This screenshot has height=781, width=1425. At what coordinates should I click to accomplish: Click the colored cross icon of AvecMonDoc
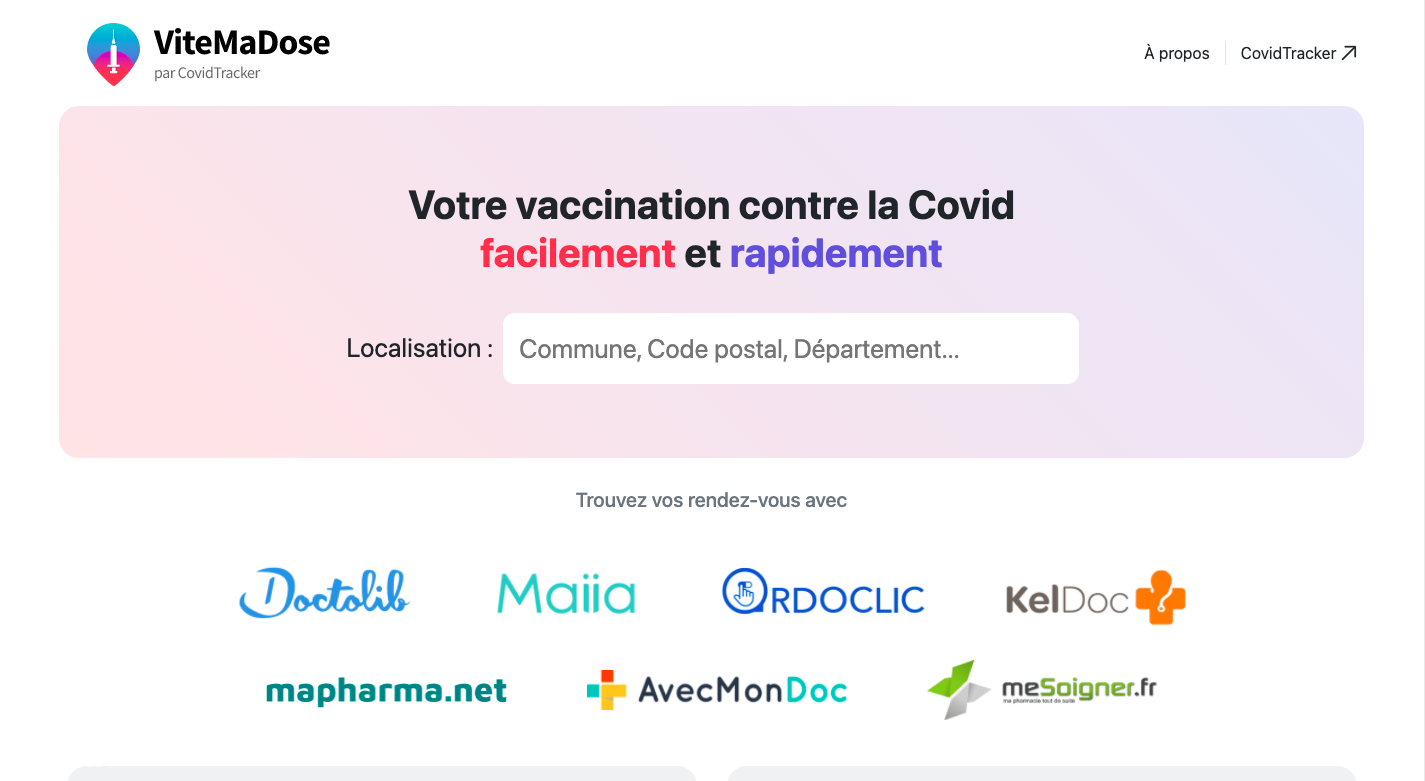point(606,690)
